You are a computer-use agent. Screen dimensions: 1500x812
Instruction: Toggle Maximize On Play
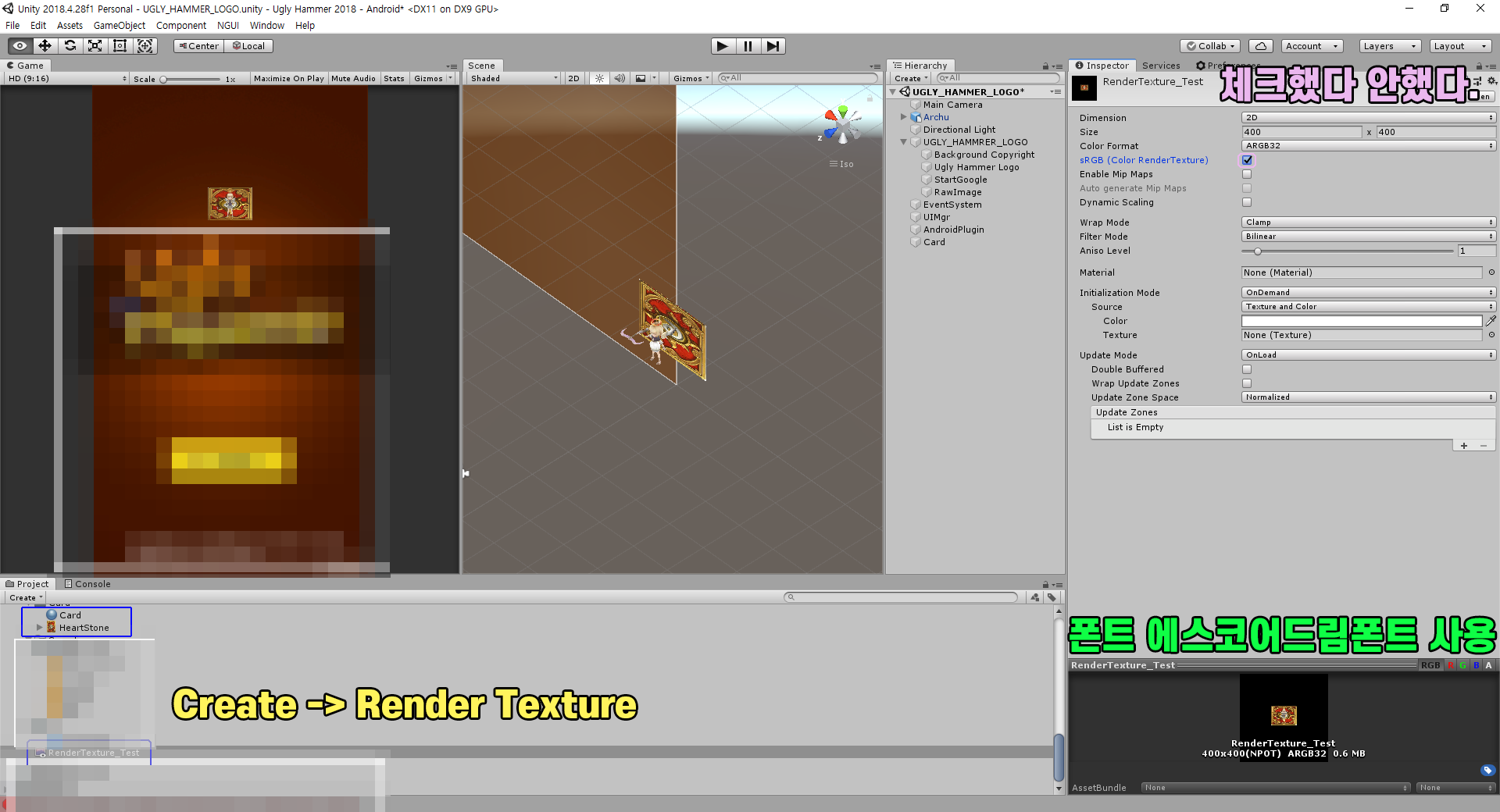(288, 78)
